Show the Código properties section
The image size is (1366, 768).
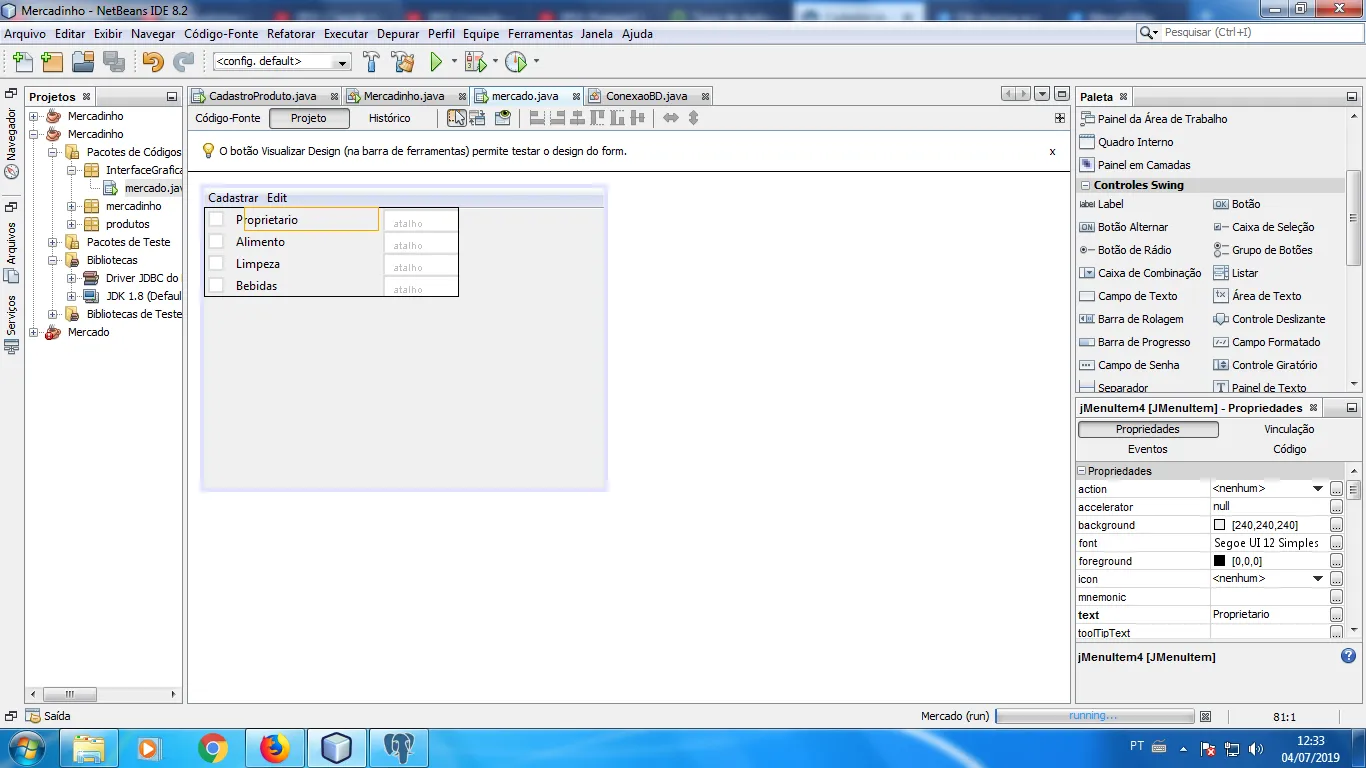pyautogui.click(x=1289, y=449)
